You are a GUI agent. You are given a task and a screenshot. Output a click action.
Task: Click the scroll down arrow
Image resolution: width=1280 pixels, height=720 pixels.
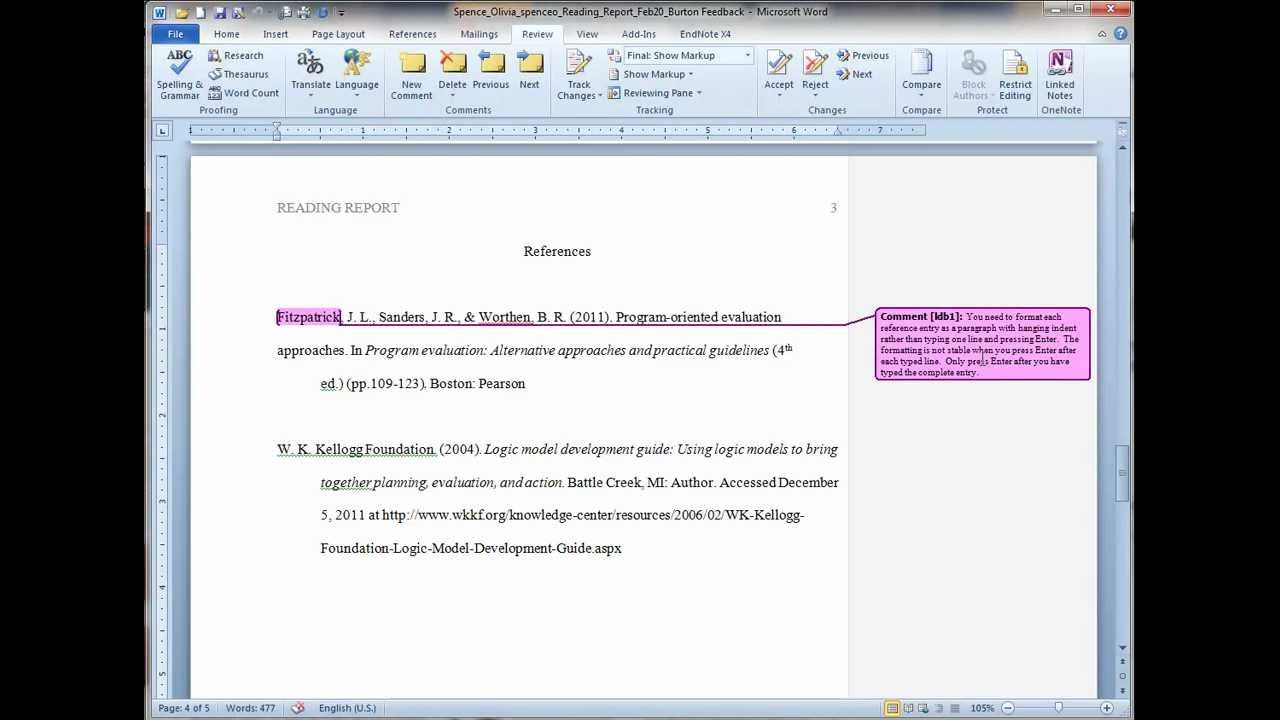click(x=1123, y=648)
